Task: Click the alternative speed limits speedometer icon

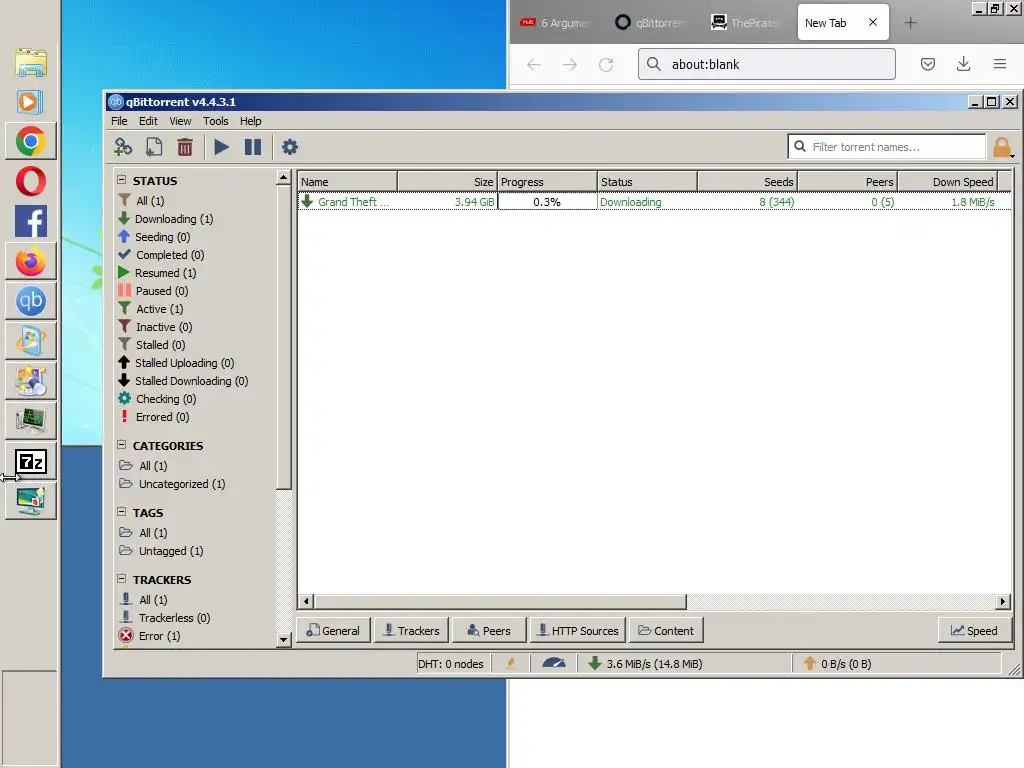Action: (x=554, y=664)
